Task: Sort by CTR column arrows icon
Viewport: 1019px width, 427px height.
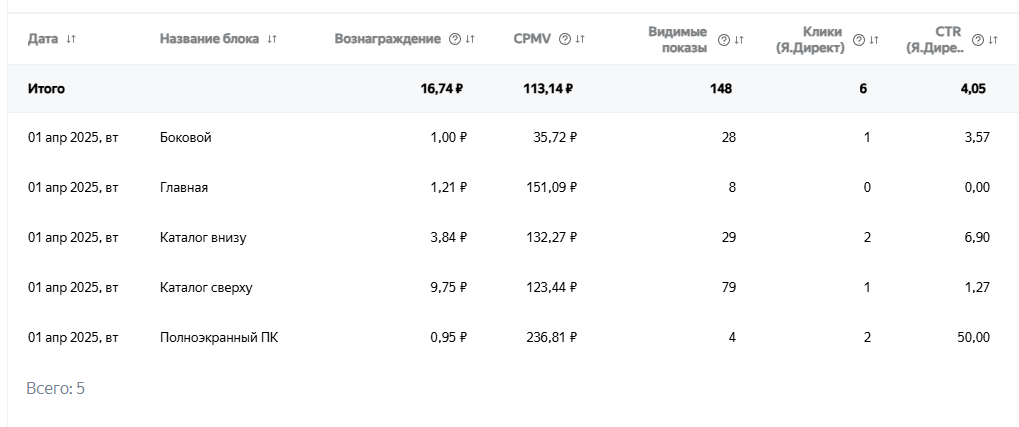Action: coord(993,40)
